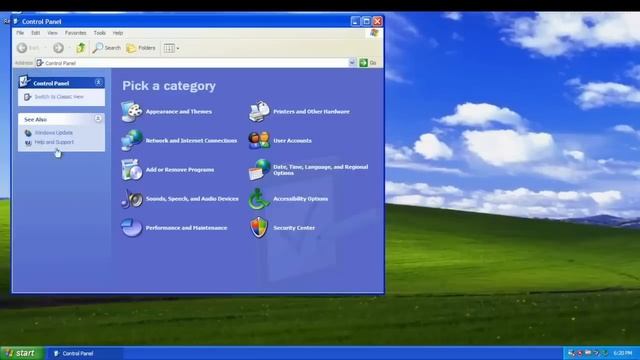Collapse the See Also section
Screen dimensions: 640x360
click(98, 119)
